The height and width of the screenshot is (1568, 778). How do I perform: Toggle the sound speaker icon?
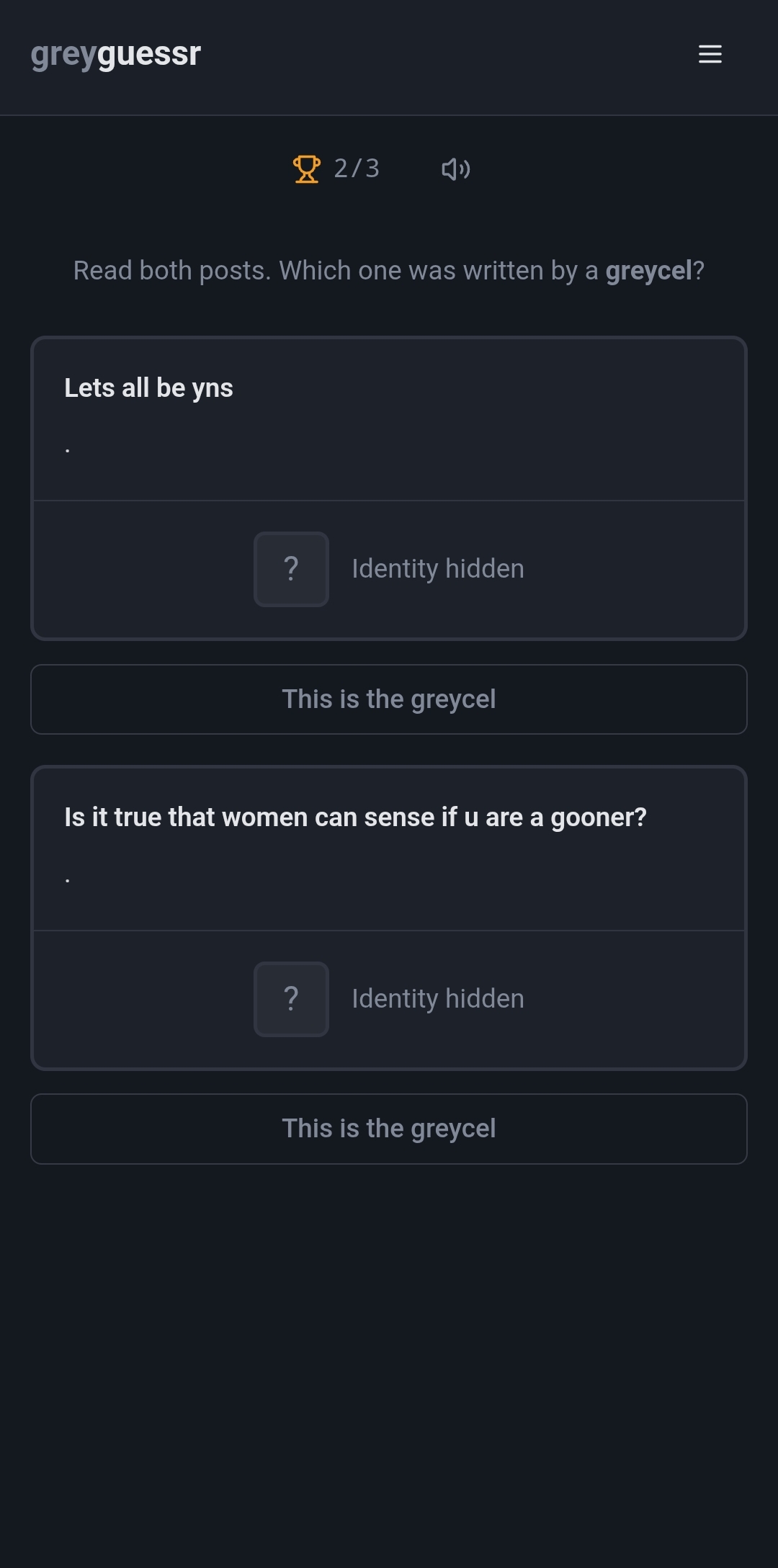tap(455, 169)
